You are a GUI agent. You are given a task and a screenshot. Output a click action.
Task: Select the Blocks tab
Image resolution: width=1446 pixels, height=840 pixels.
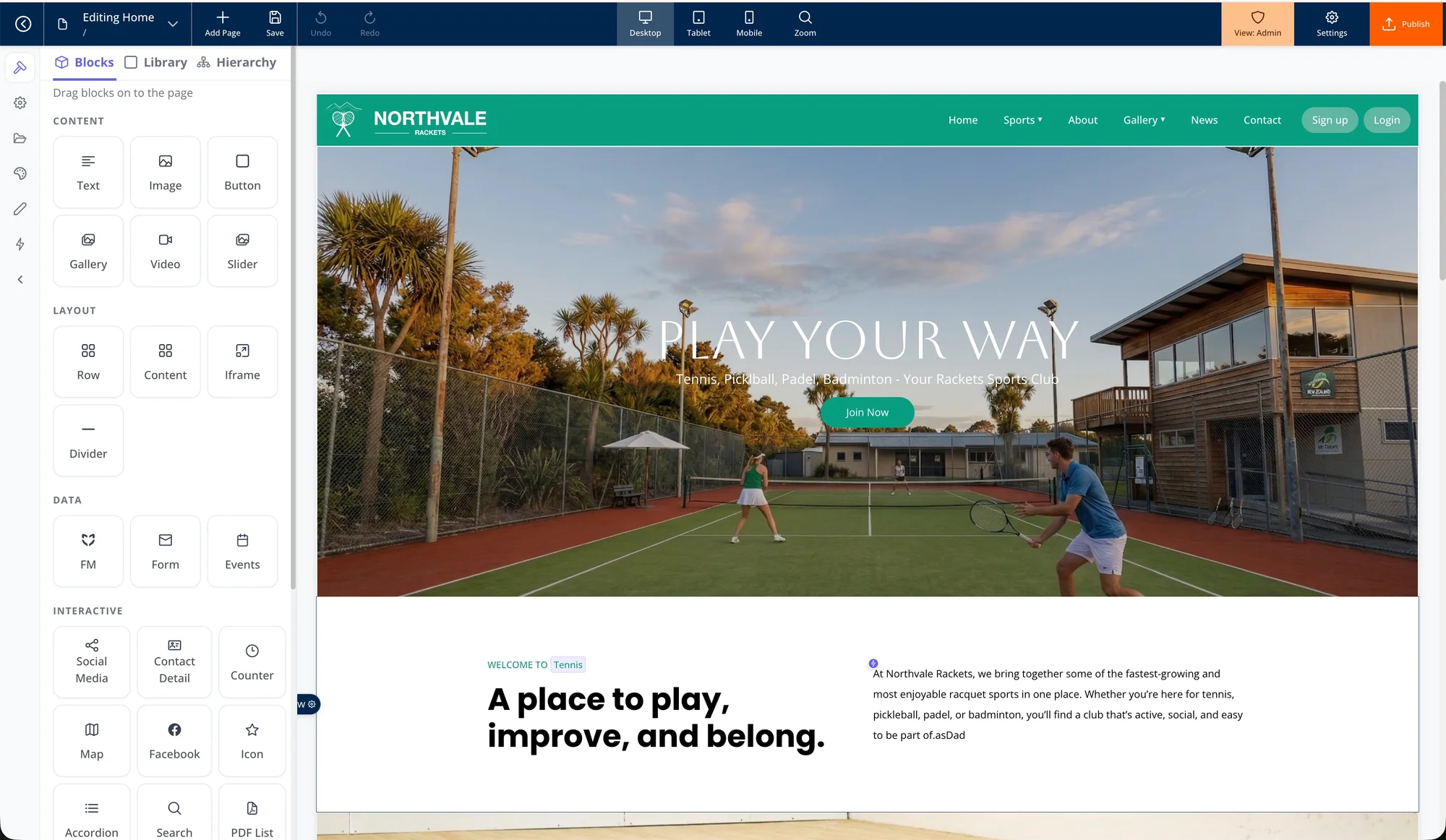[85, 62]
